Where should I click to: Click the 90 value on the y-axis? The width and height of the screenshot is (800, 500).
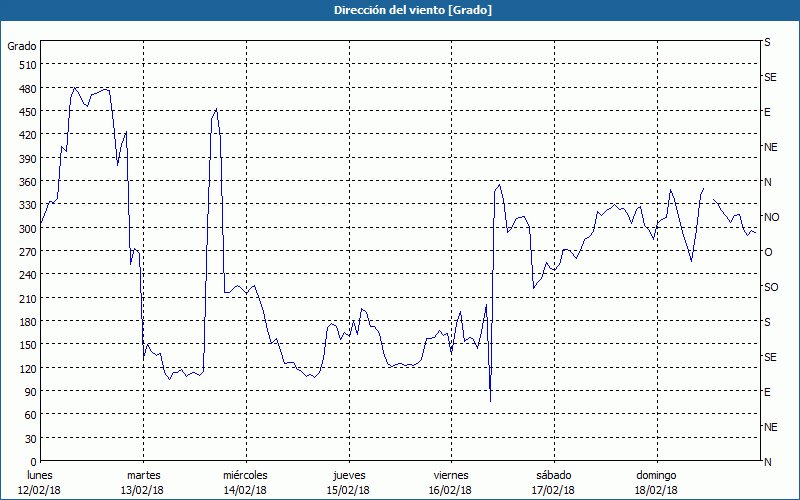tap(29, 392)
